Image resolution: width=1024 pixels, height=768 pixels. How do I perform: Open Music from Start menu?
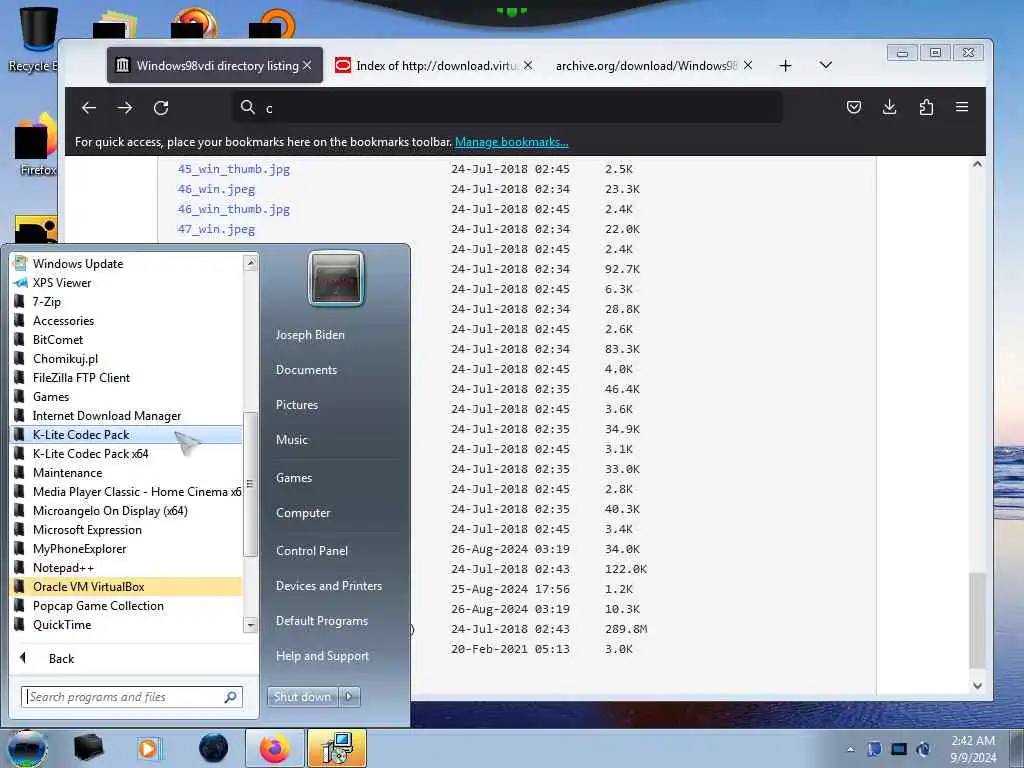[291, 440]
